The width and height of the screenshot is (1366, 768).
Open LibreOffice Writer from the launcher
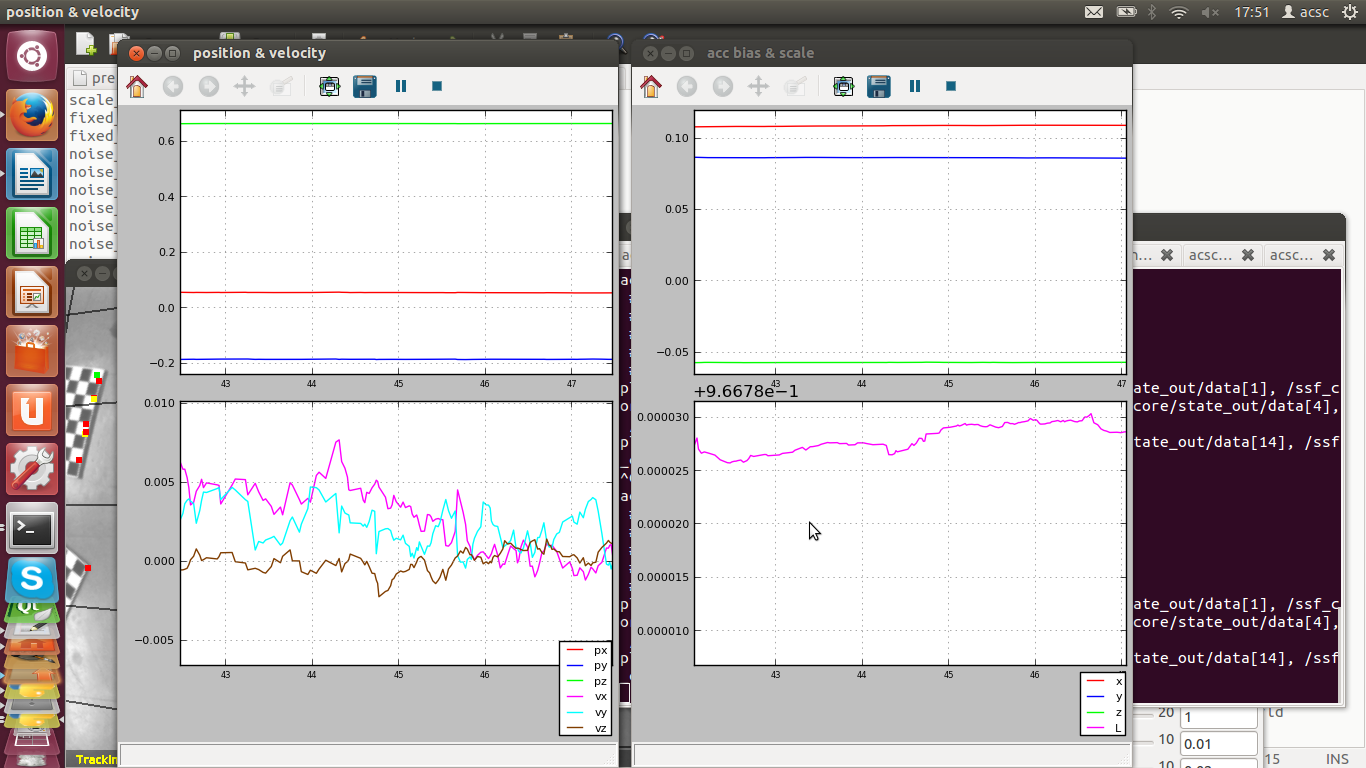click(x=32, y=175)
